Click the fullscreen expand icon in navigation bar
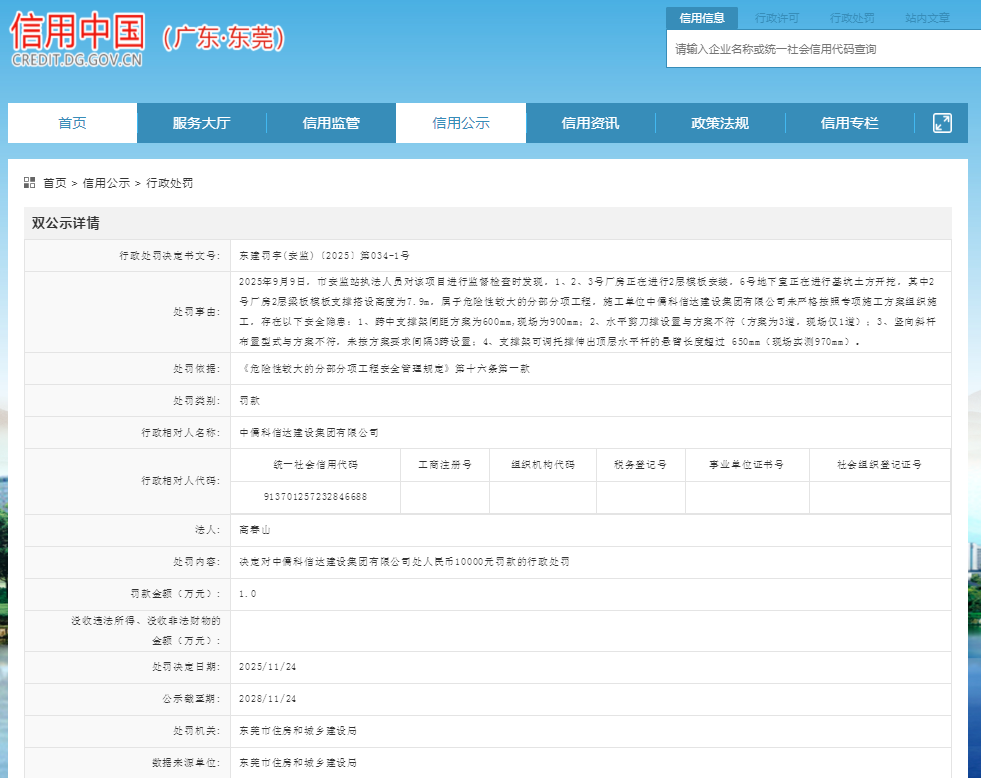The height and width of the screenshot is (778, 981). 942,123
